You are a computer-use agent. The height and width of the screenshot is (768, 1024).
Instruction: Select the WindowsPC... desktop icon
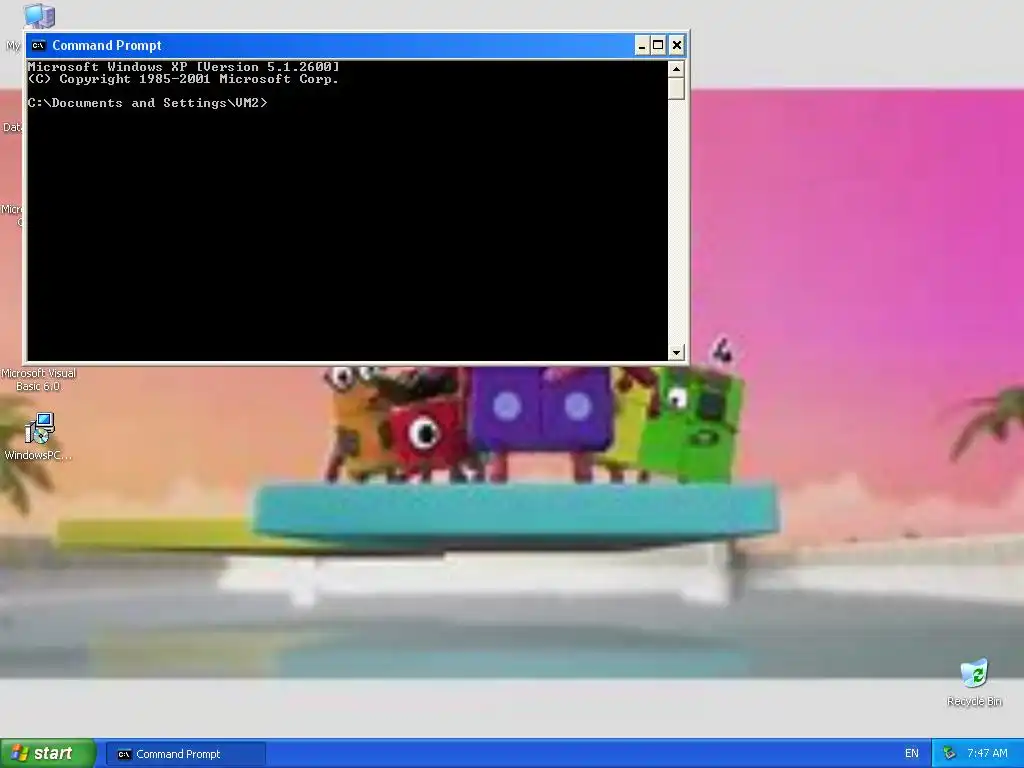click(x=39, y=436)
